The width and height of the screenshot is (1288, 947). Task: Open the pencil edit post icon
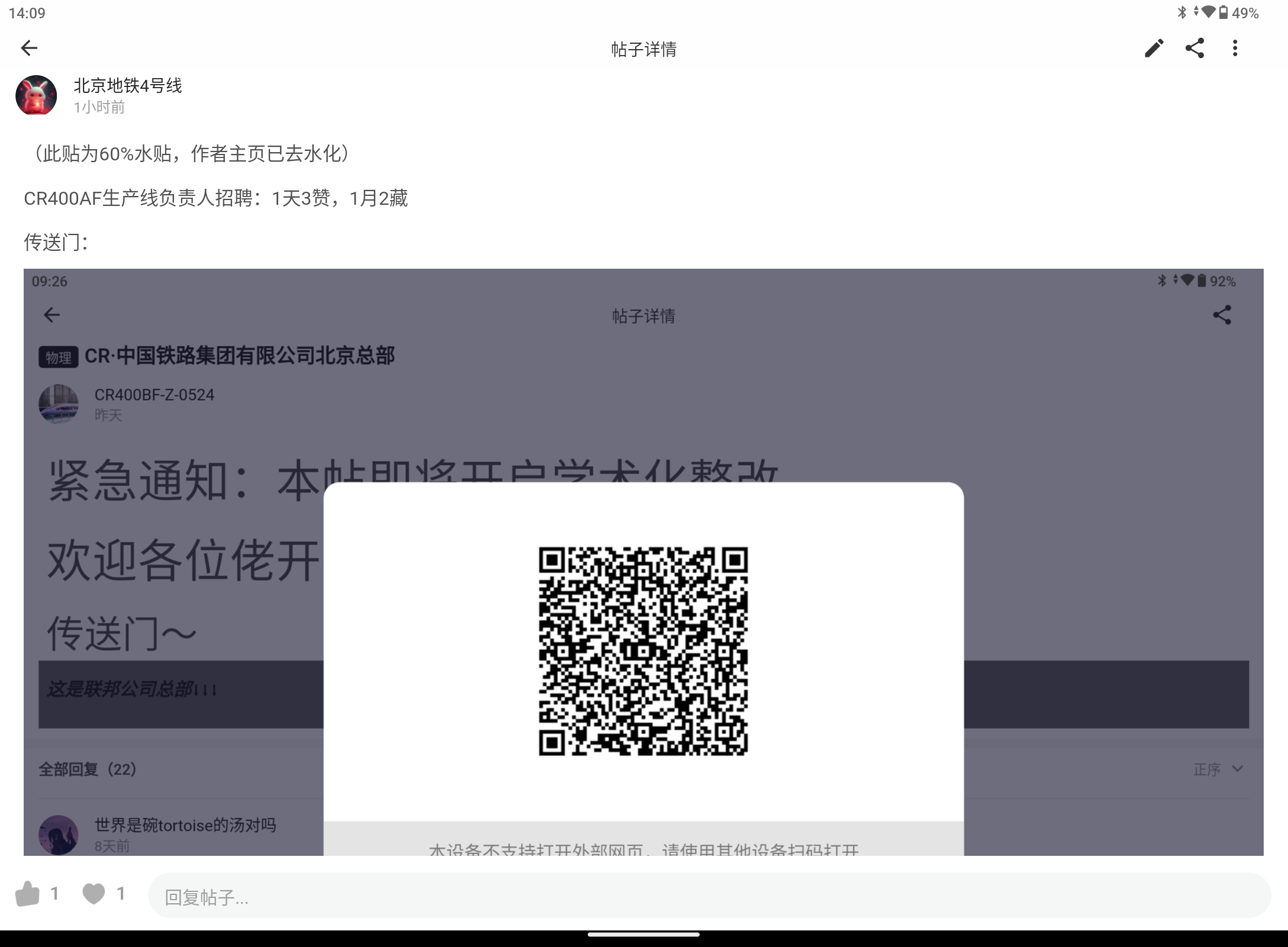pyautogui.click(x=1154, y=48)
